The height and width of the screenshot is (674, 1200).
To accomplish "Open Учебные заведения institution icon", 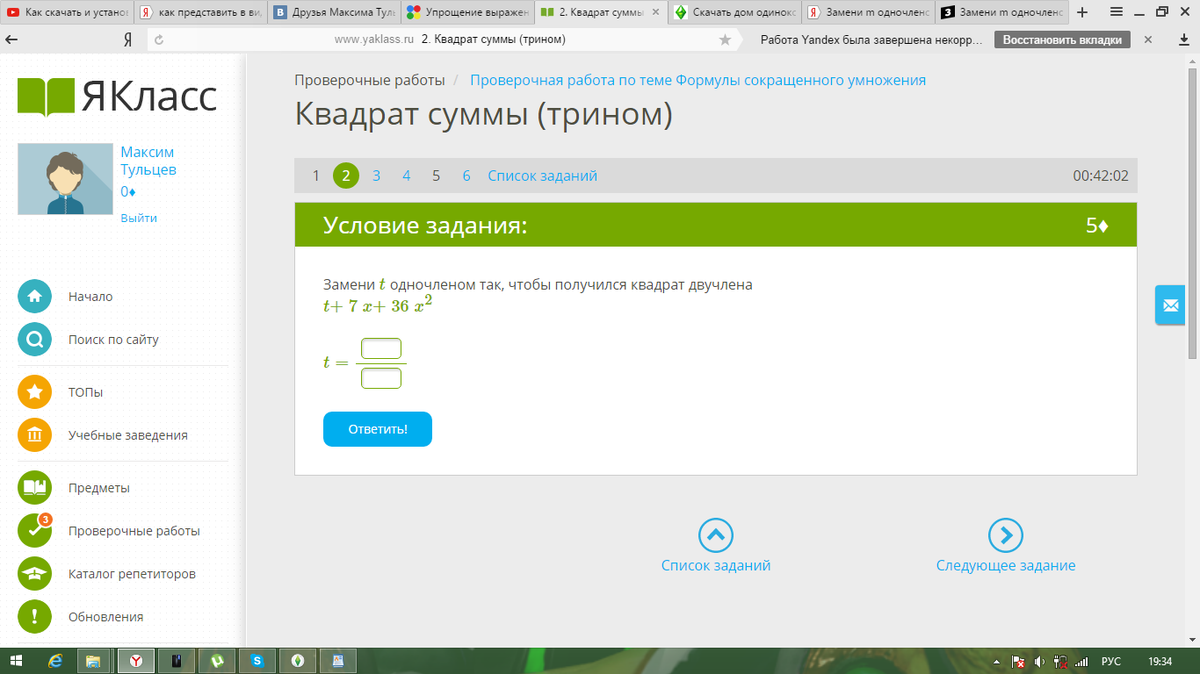I will 35,435.
